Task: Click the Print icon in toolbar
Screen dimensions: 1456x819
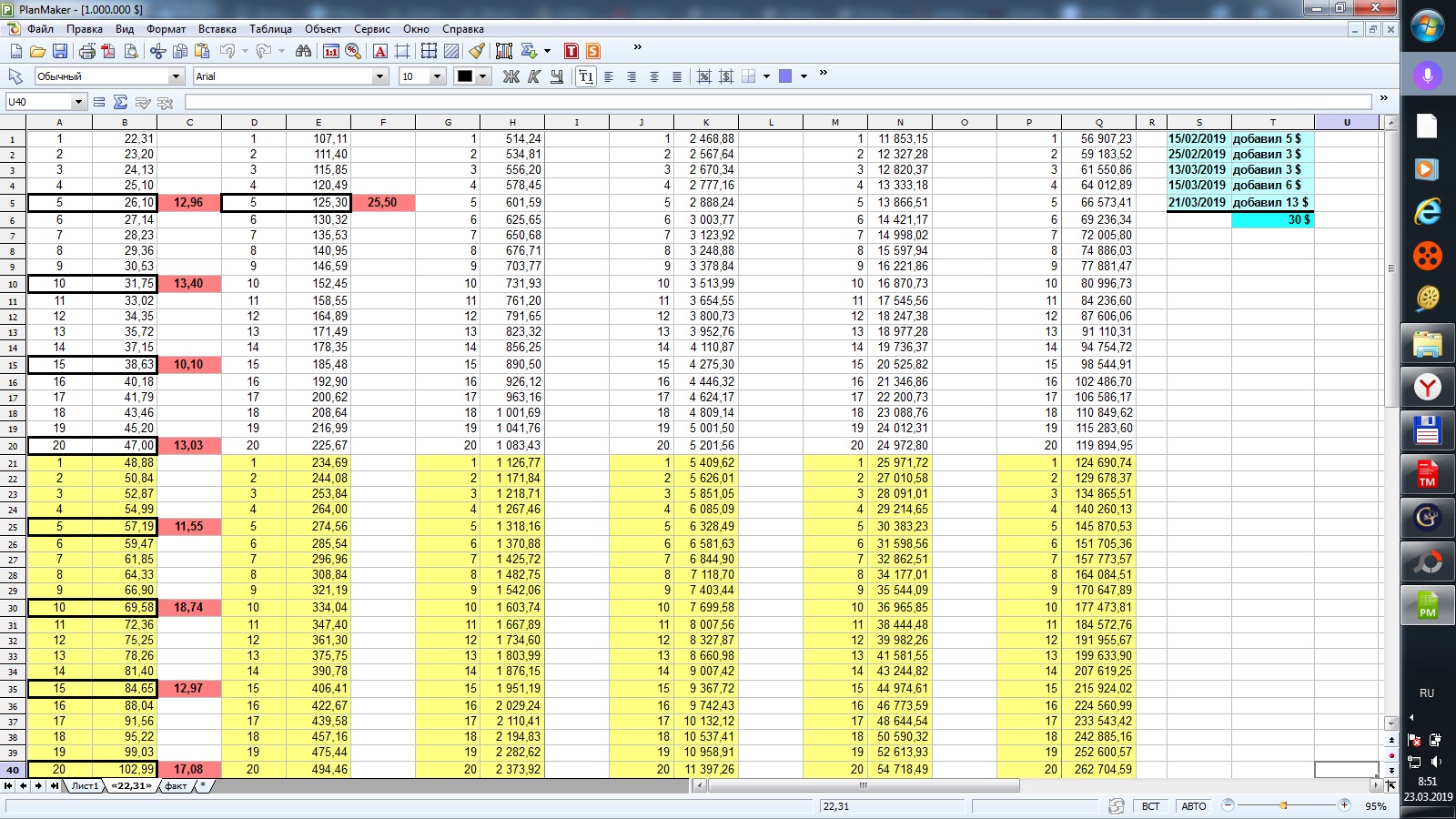Action: (x=86, y=51)
